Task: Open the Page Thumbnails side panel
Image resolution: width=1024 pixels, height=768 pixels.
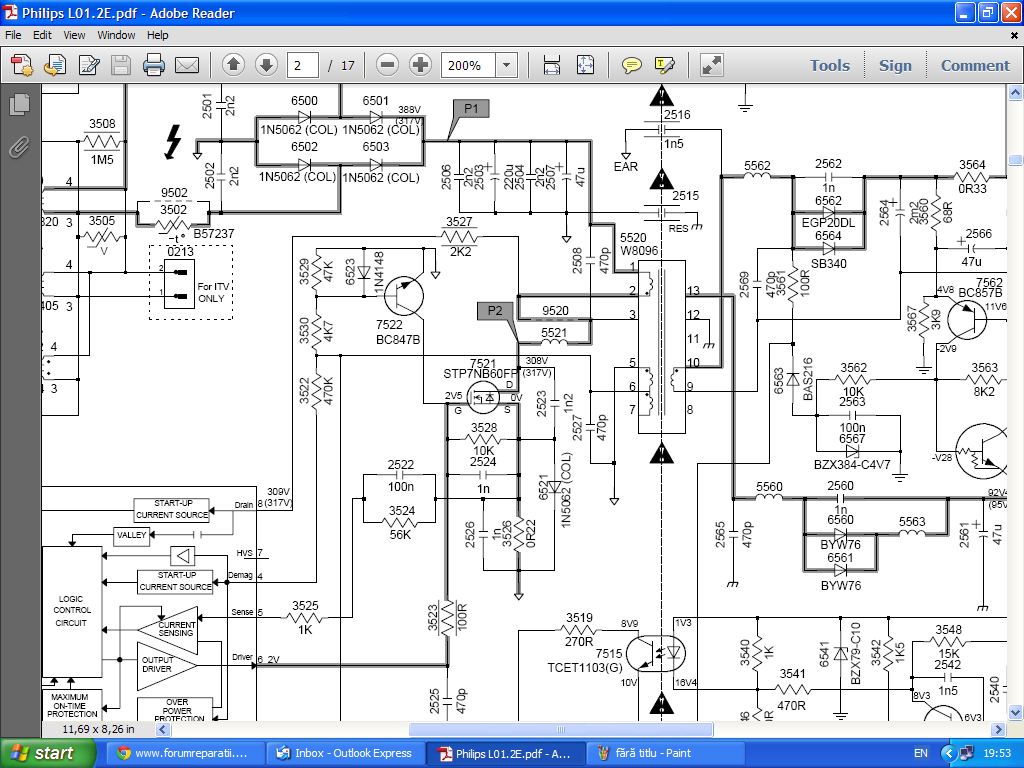Action: (x=18, y=104)
